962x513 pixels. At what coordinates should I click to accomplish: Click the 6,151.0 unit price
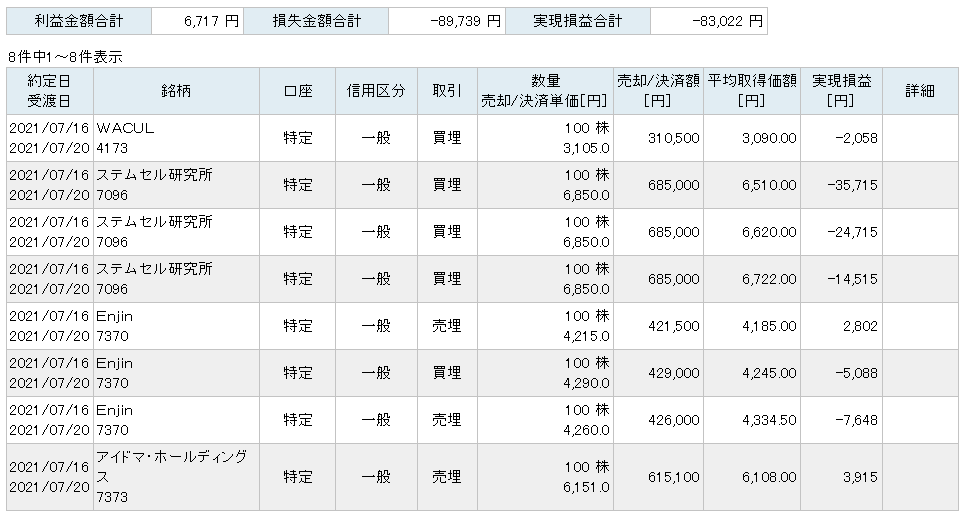click(587, 487)
